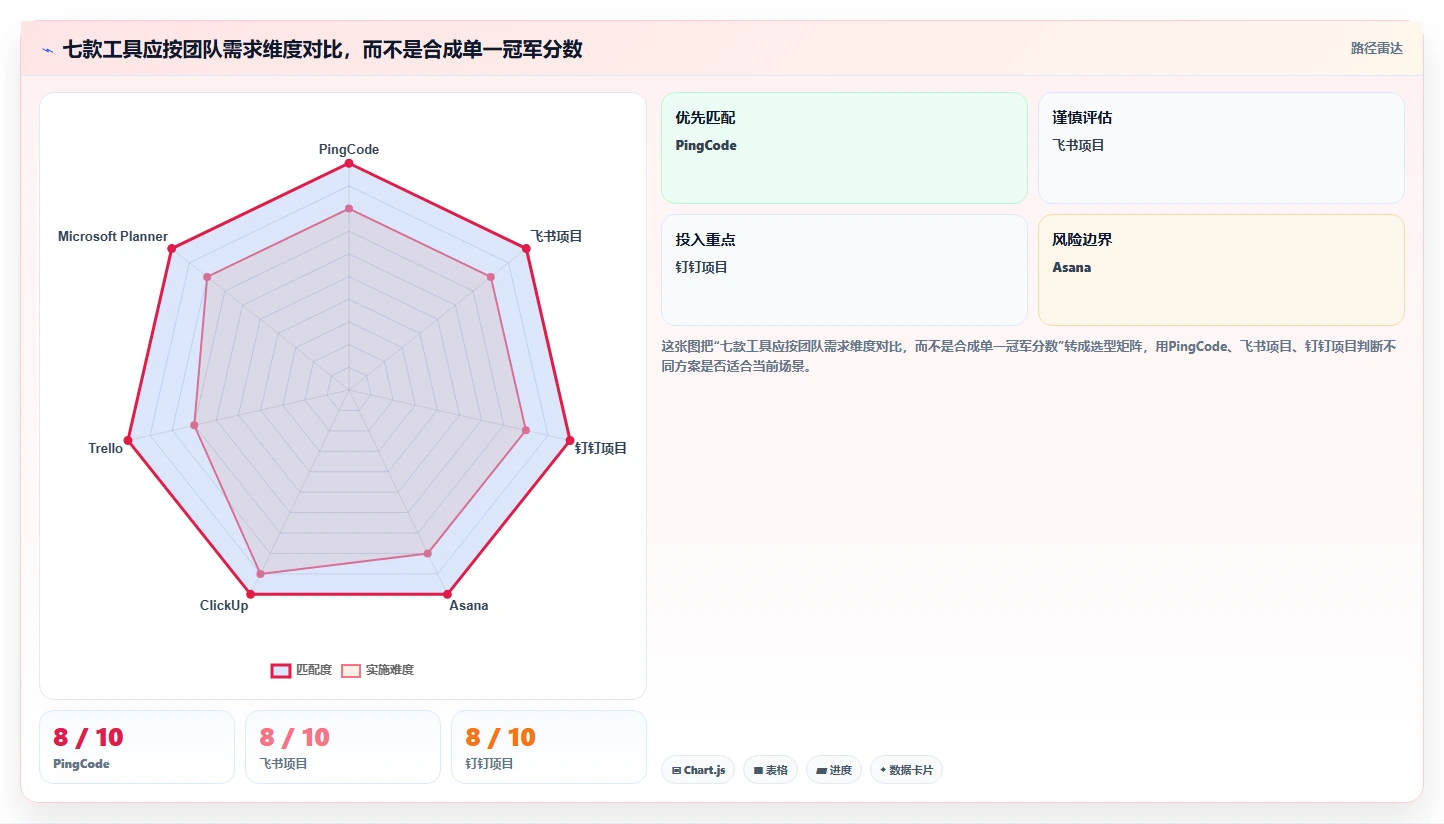This screenshot has width=1444, height=824.
Task: Select the 进度 tag
Action: [x=834, y=770]
